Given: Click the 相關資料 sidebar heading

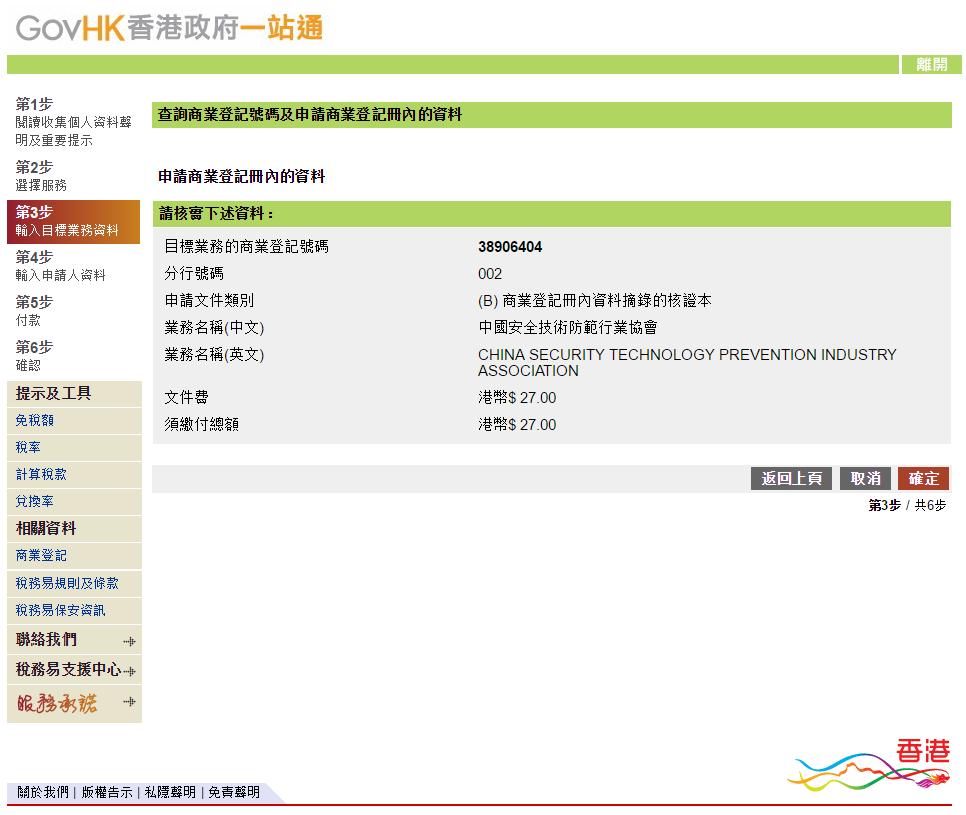Looking at the screenshot, I should [x=46, y=529].
